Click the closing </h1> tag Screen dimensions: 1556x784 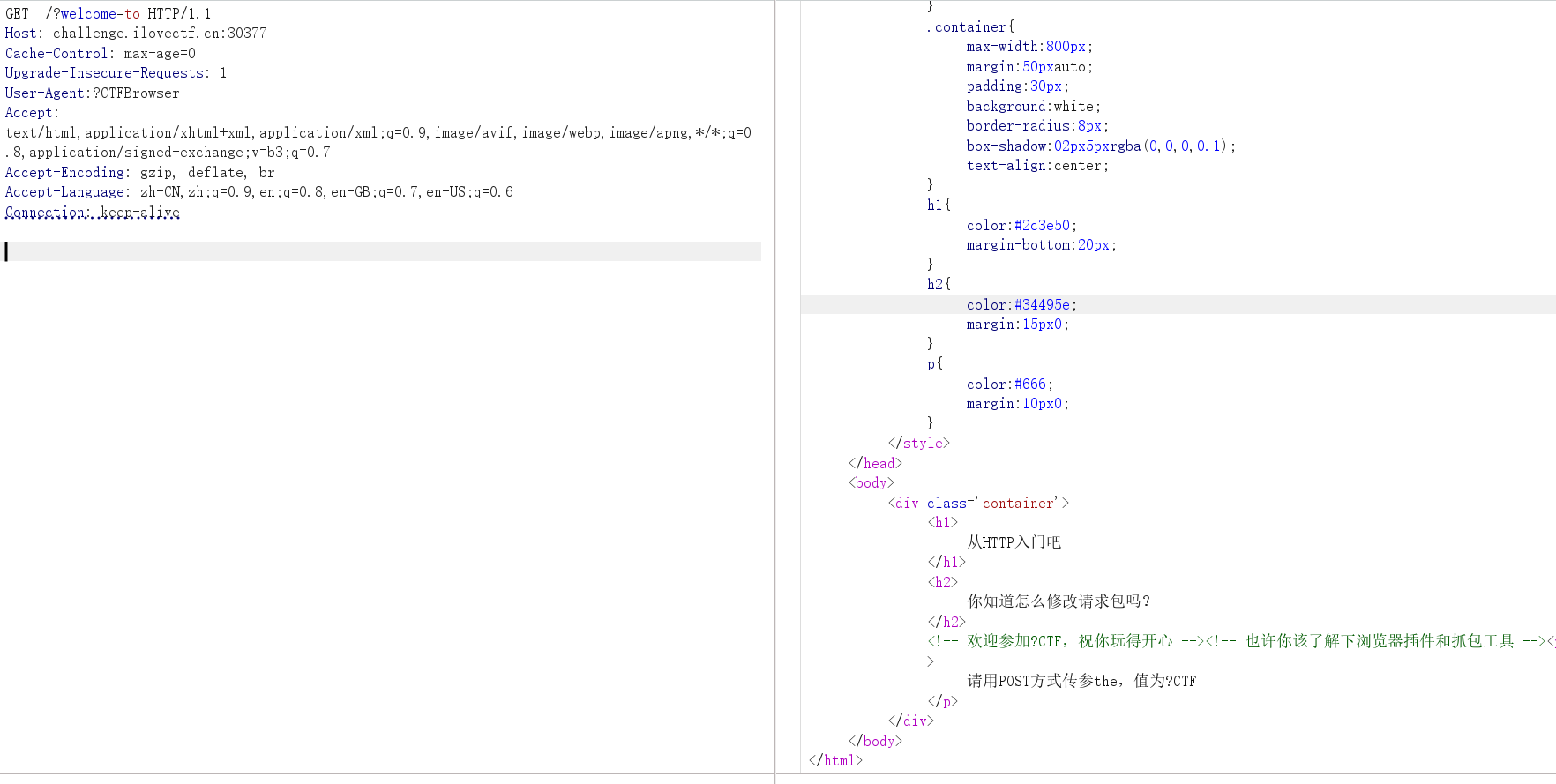pos(946,563)
